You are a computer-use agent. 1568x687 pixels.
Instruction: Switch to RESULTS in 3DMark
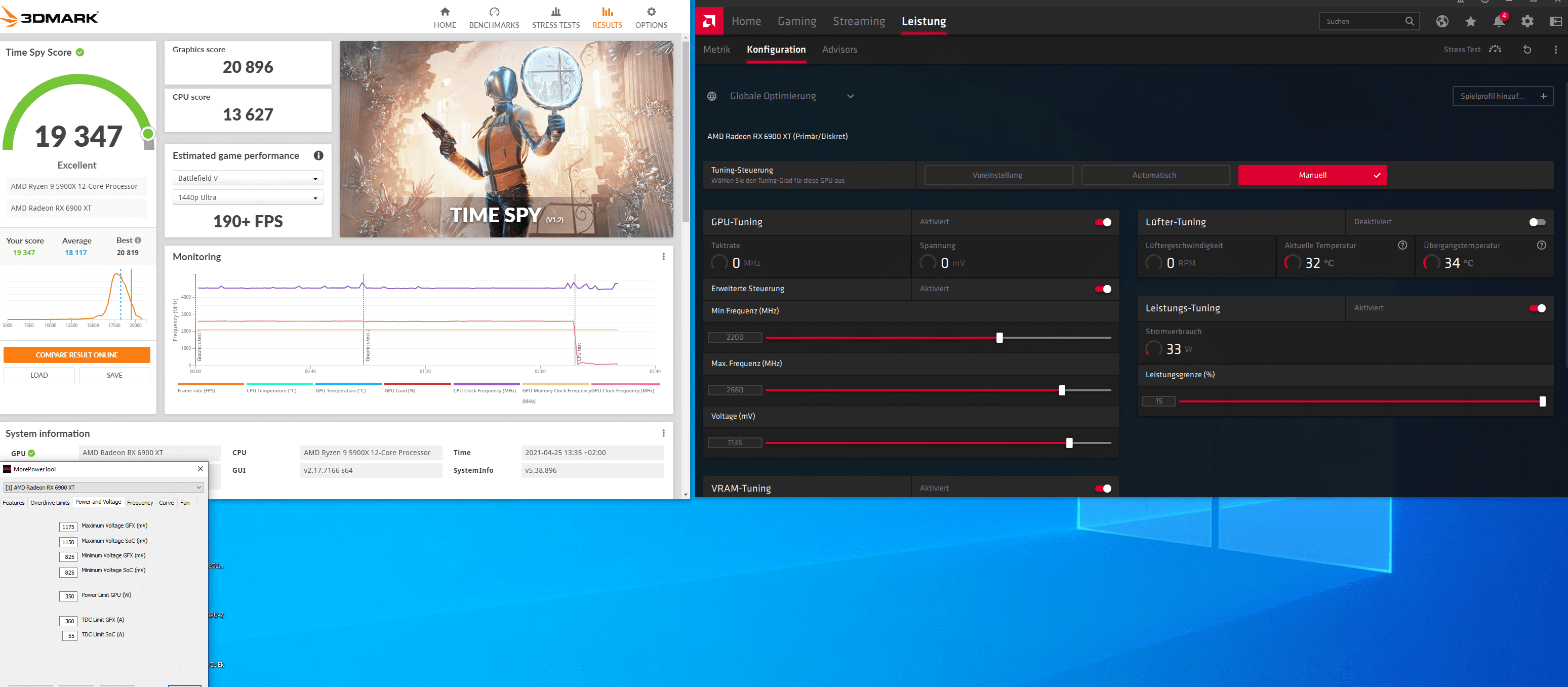point(607,18)
